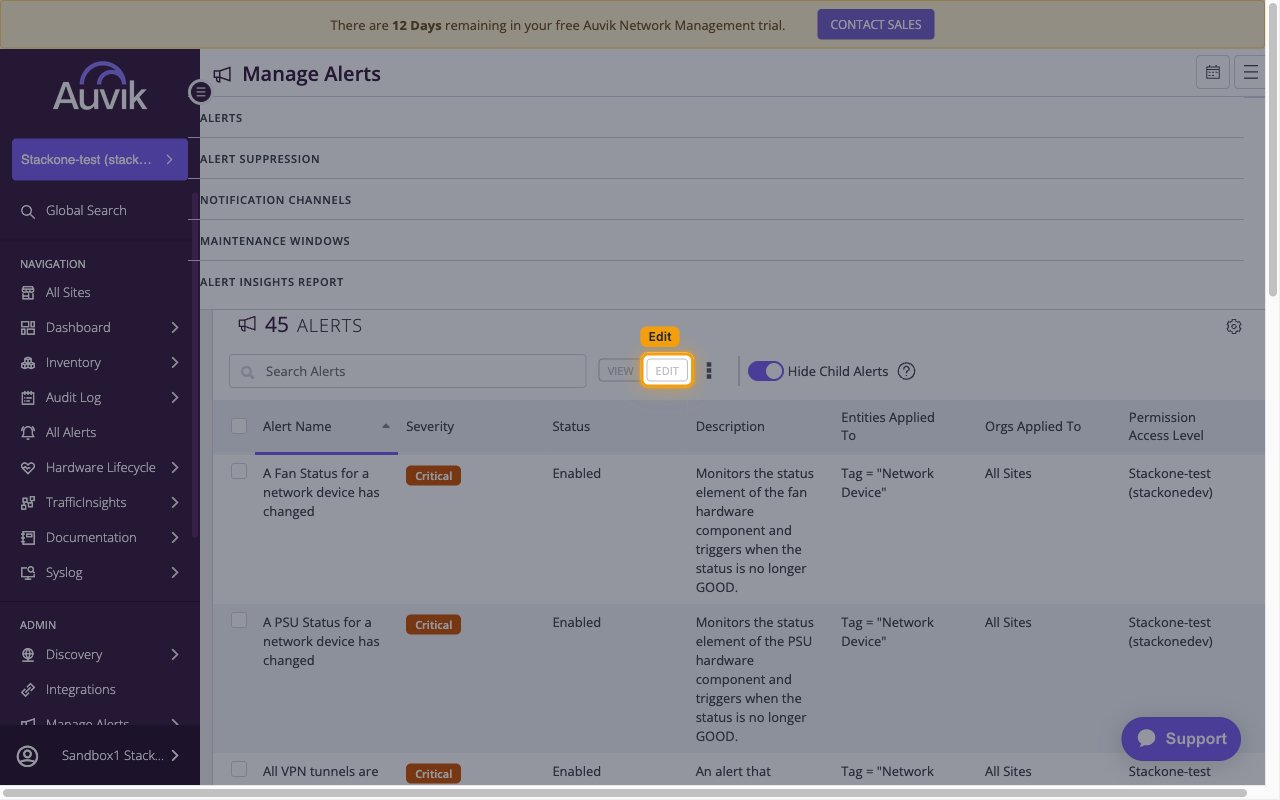Switch to the Alerts tab
This screenshot has width=1280, height=800.
(x=221, y=118)
